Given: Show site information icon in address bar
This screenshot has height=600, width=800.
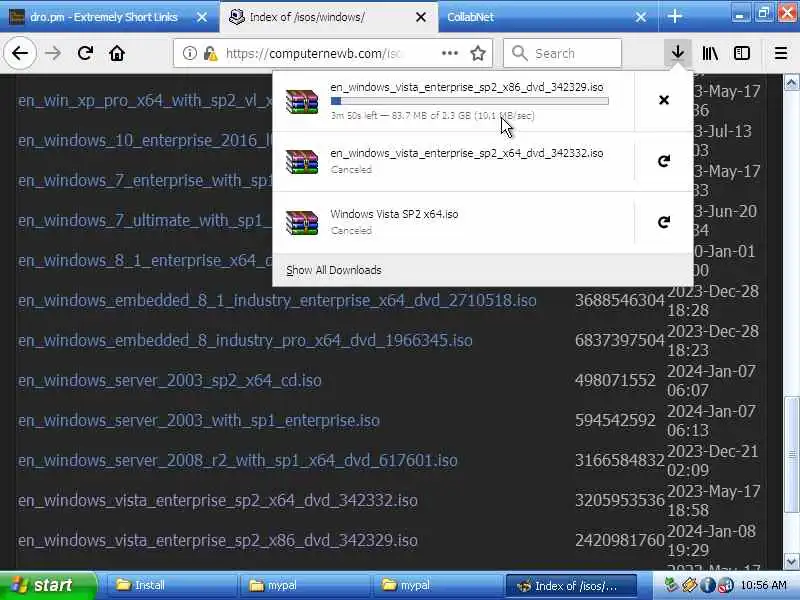Looking at the screenshot, I should coord(189,53).
